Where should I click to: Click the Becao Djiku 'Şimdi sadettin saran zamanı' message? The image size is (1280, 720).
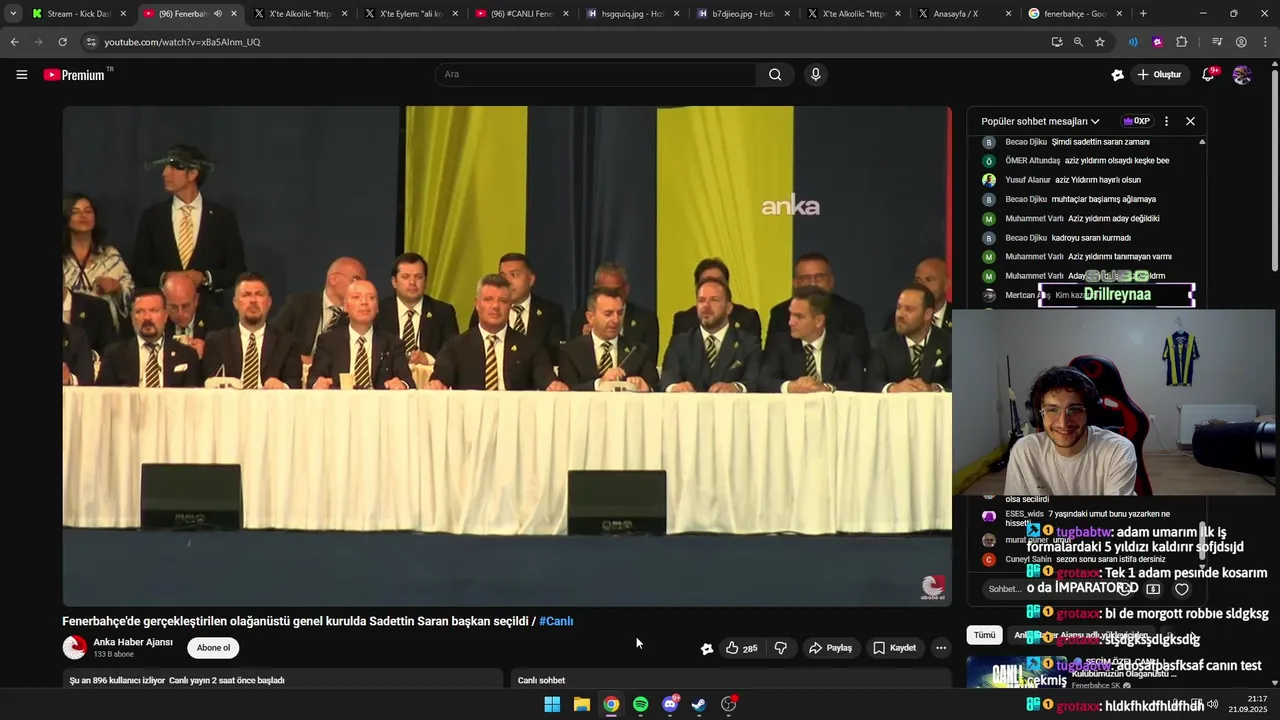1088,142
